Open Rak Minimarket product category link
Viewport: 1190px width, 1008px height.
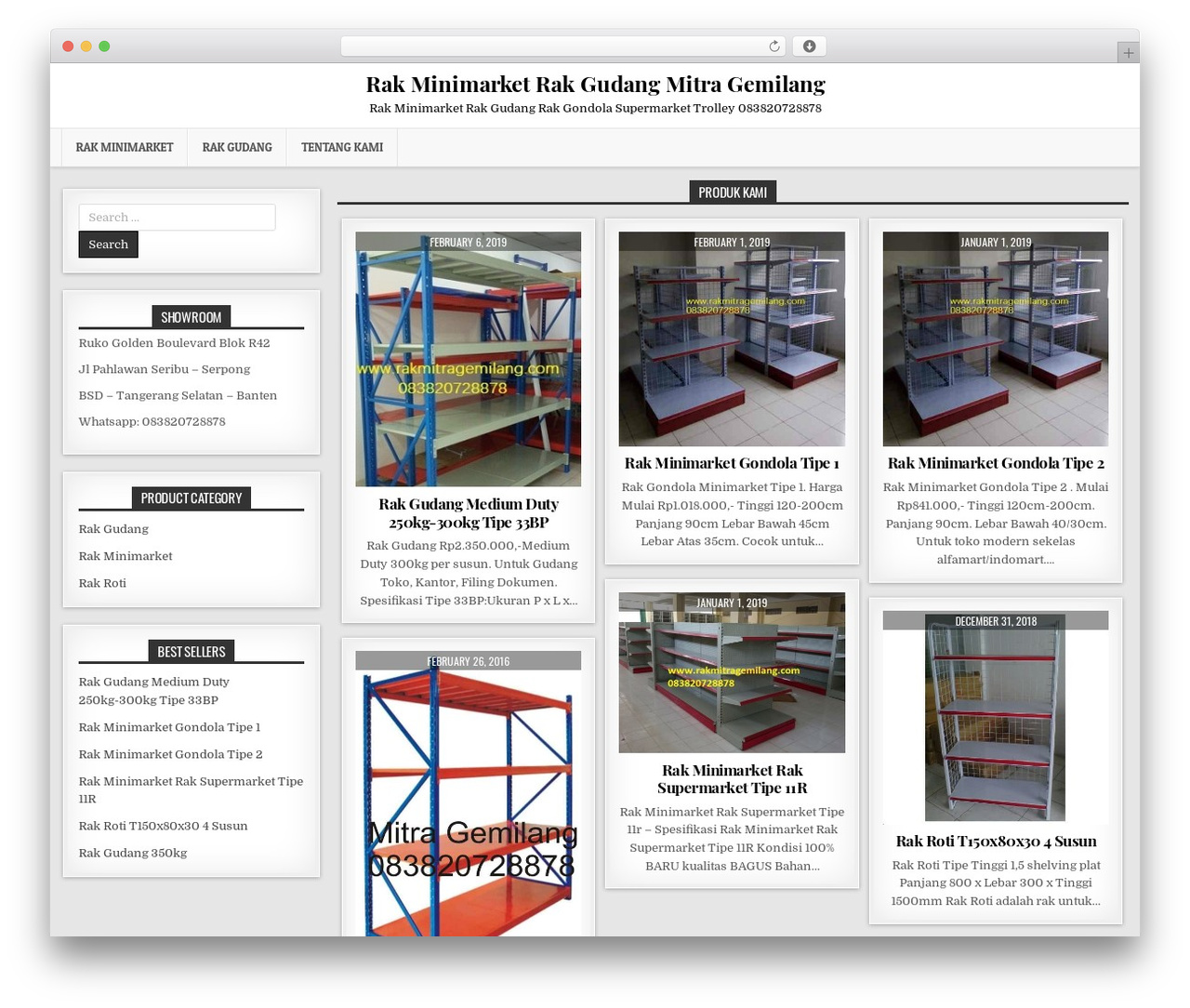126,556
